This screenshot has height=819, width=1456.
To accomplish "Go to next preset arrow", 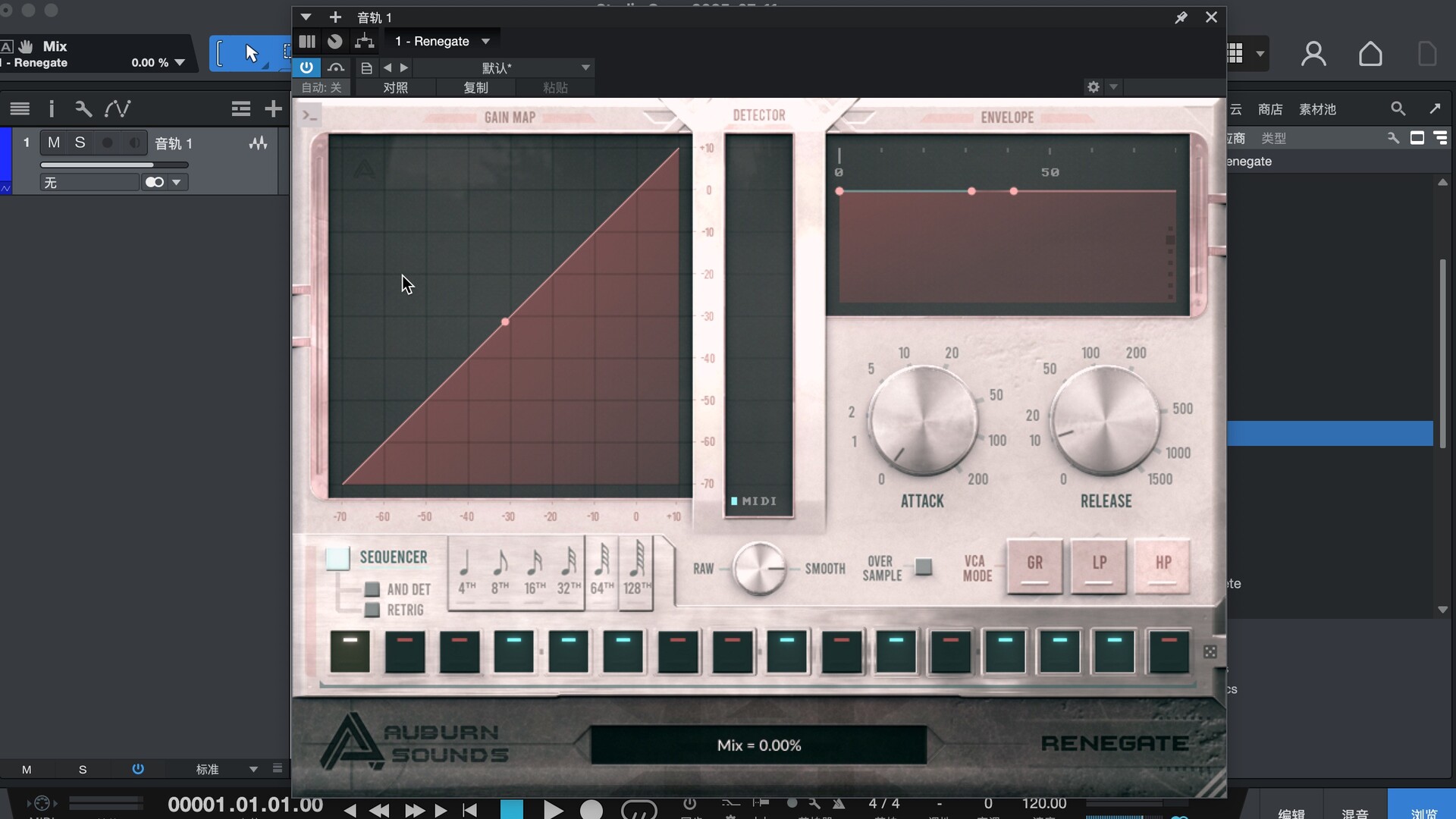I will (x=404, y=67).
